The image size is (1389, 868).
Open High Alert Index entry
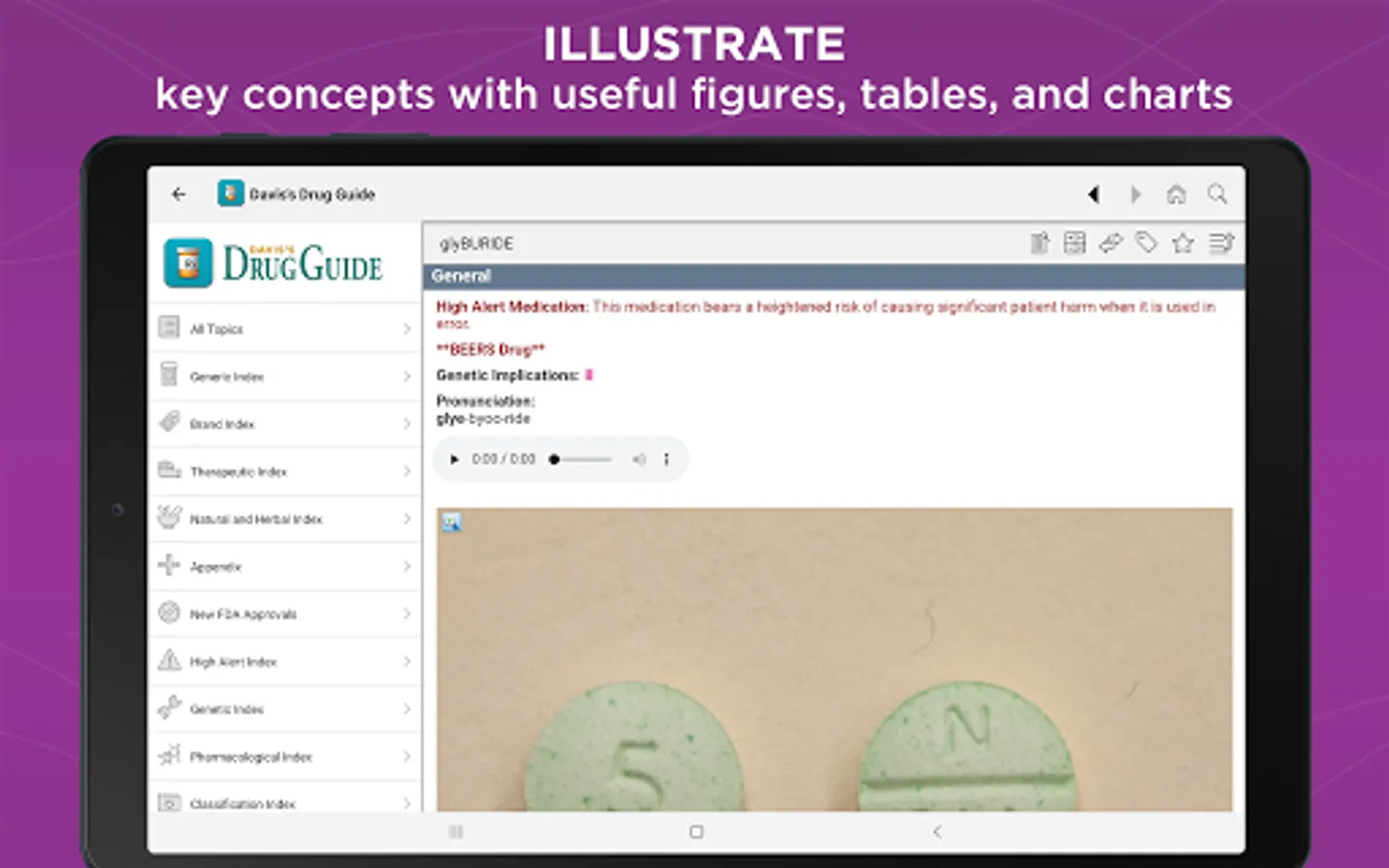tap(286, 662)
